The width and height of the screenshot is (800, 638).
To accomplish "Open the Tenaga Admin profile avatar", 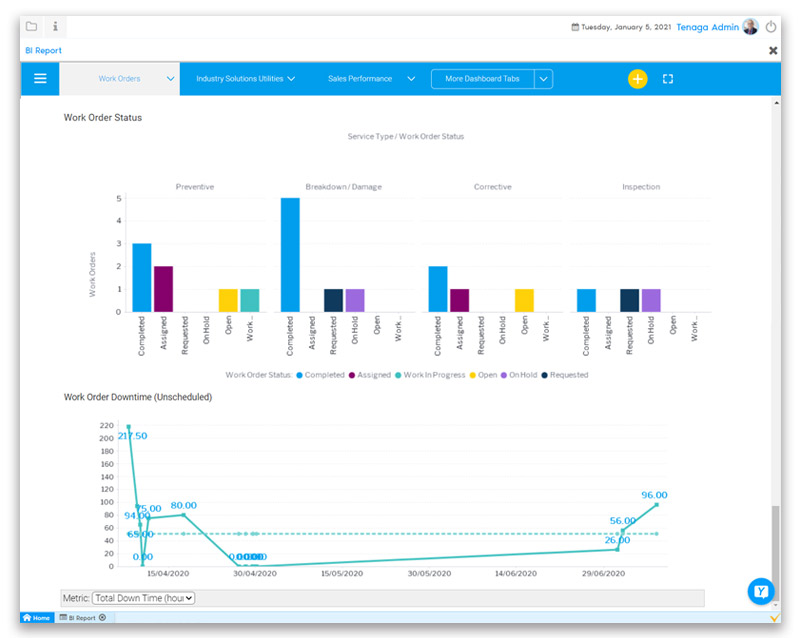I will point(750,27).
